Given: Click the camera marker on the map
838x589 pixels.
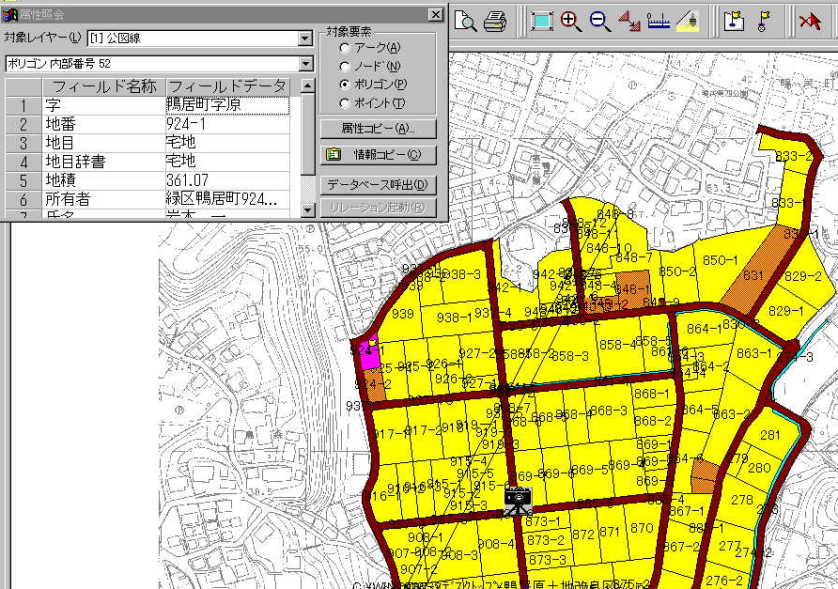Looking at the screenshot, I should tap(517, 498).
